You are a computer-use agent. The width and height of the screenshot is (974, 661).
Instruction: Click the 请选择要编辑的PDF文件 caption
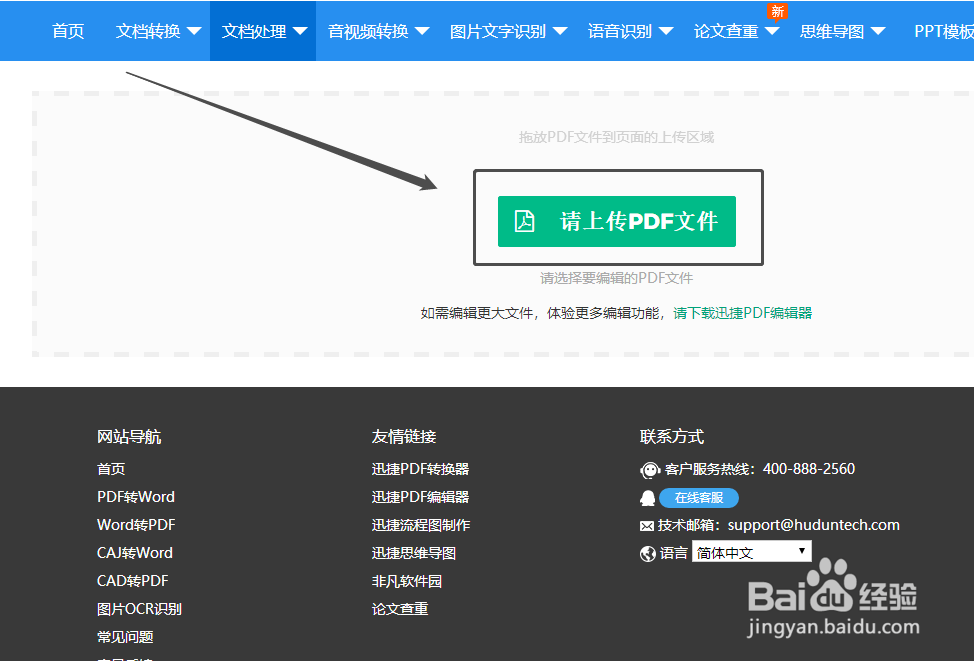tap(616, 278)
